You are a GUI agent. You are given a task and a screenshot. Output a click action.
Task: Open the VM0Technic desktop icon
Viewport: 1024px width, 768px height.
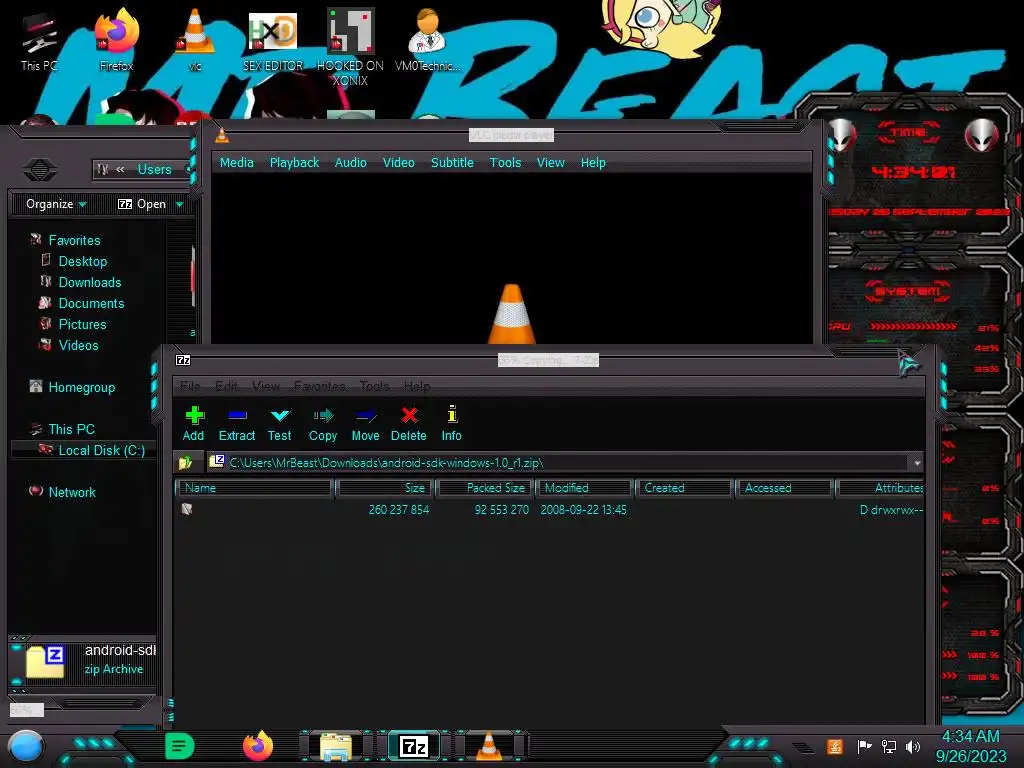(x=428, y=40)
